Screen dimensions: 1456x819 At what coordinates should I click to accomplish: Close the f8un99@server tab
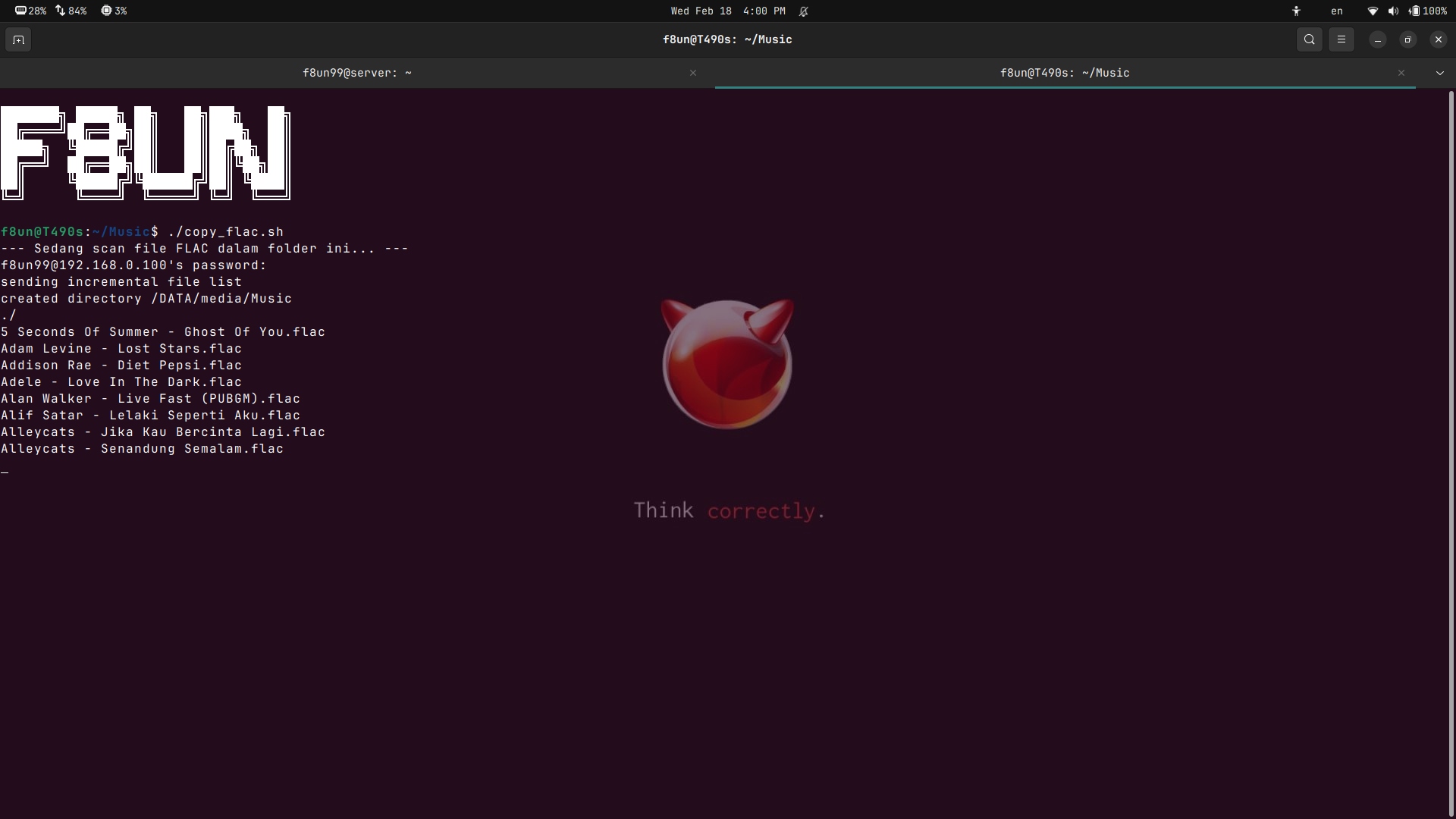pyautogui.click(x=692, y=73)
